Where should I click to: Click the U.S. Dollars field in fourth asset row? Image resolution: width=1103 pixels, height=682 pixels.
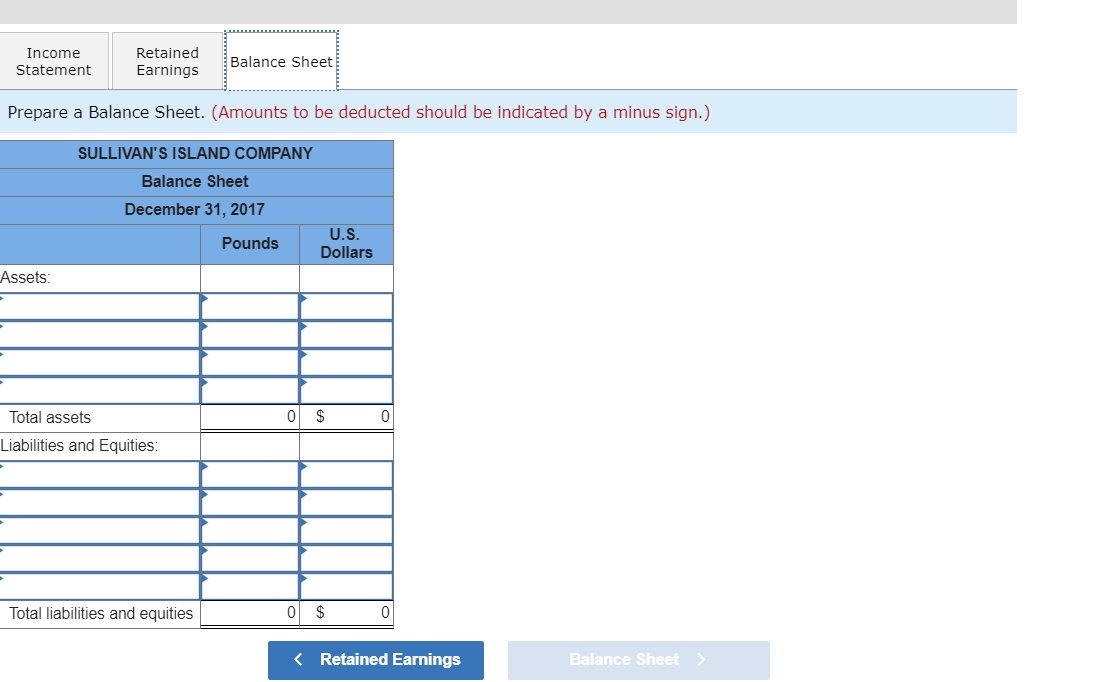pyautogui.click(x=347, y=390)
